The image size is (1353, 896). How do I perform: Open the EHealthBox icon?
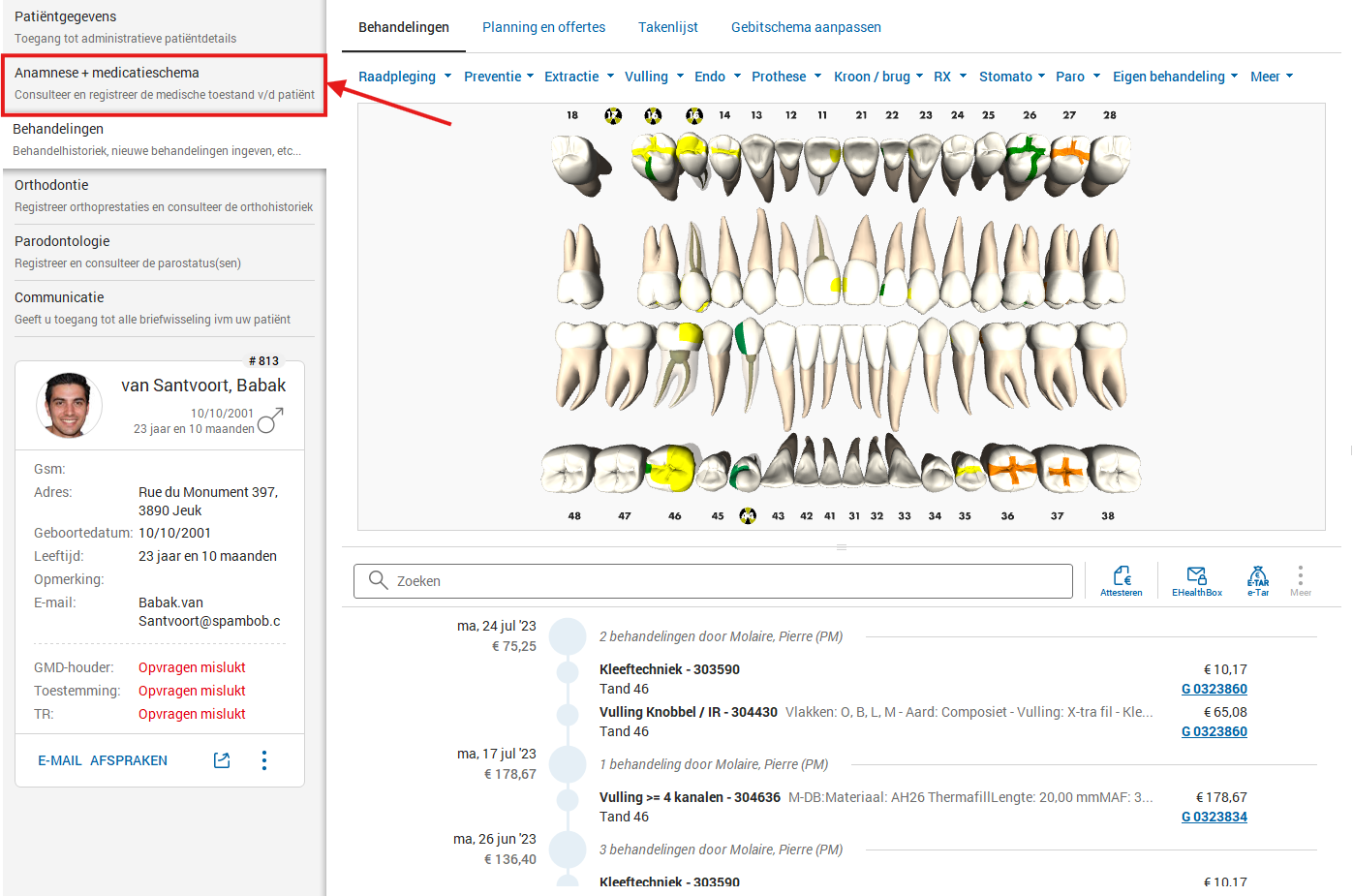tap(1196, 580)
